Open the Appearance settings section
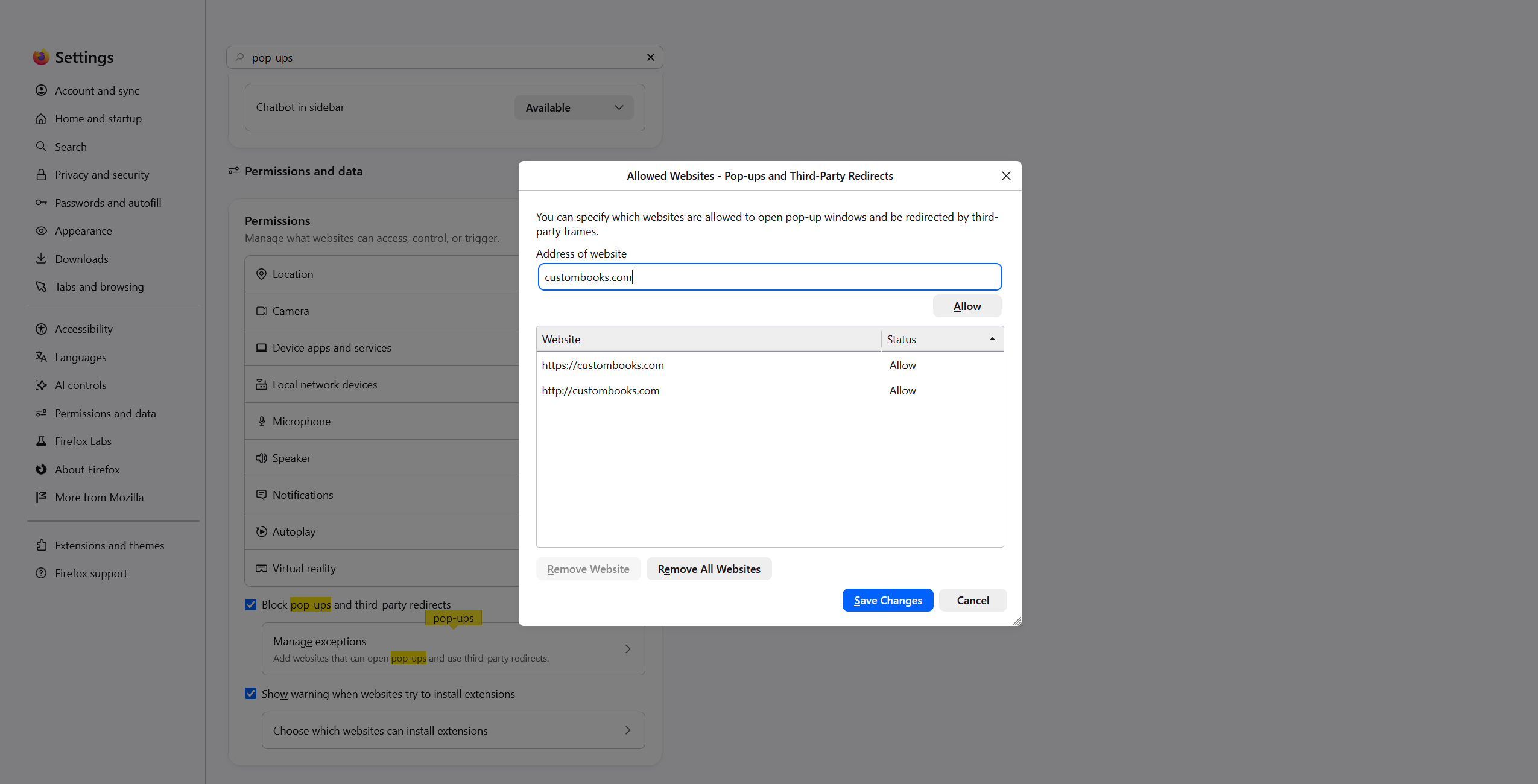 tap(83, 231)
